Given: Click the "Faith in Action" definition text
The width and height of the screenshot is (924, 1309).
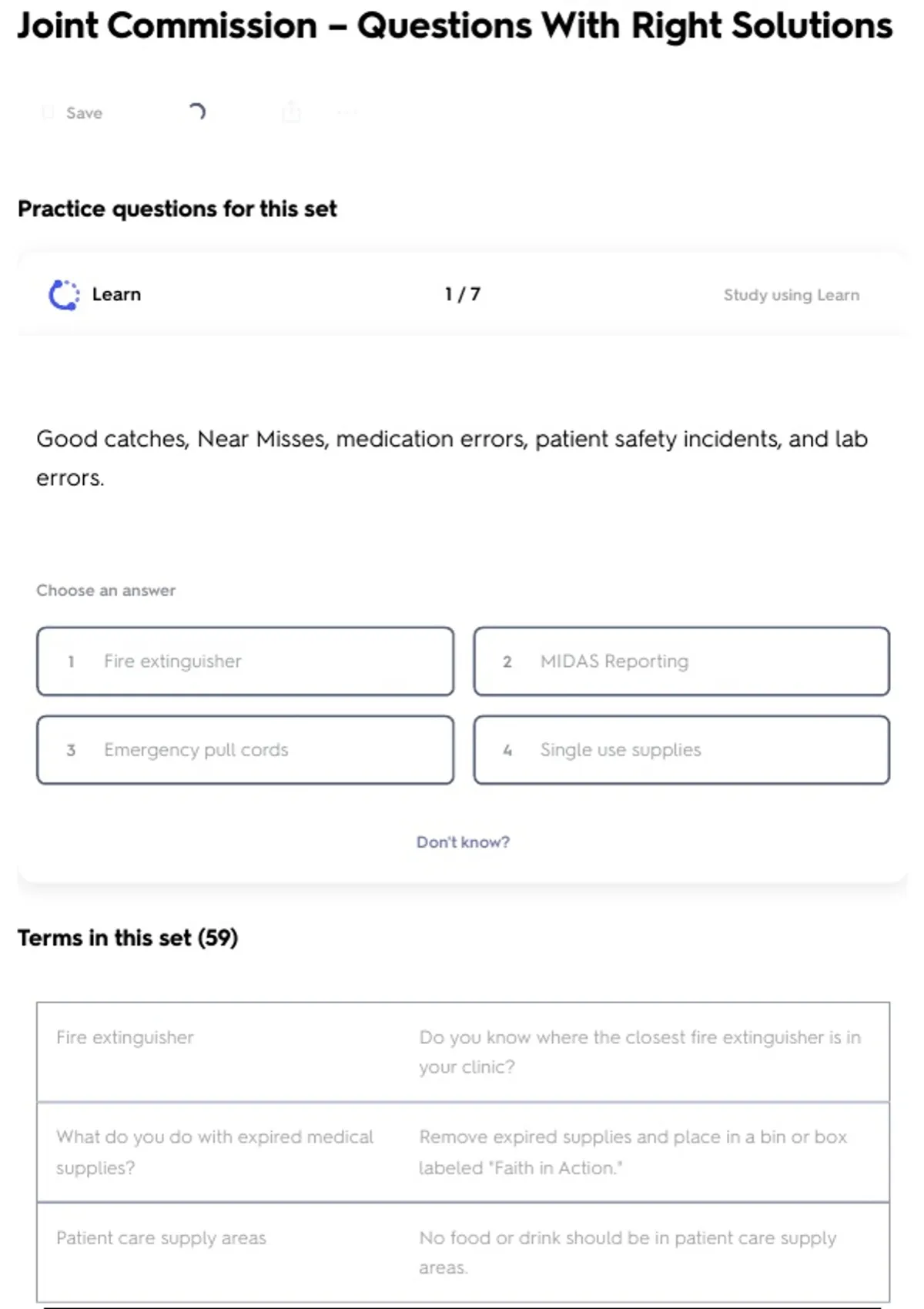Looking at the screenshot, I should point(632,1152).
